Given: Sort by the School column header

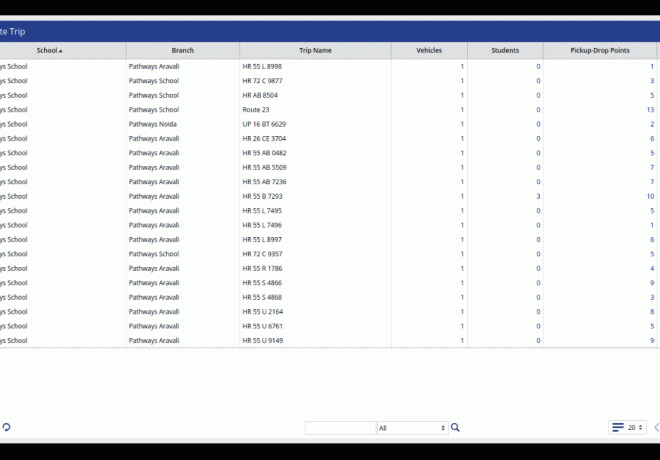Looking at the screenshot, I should (48, 50).
